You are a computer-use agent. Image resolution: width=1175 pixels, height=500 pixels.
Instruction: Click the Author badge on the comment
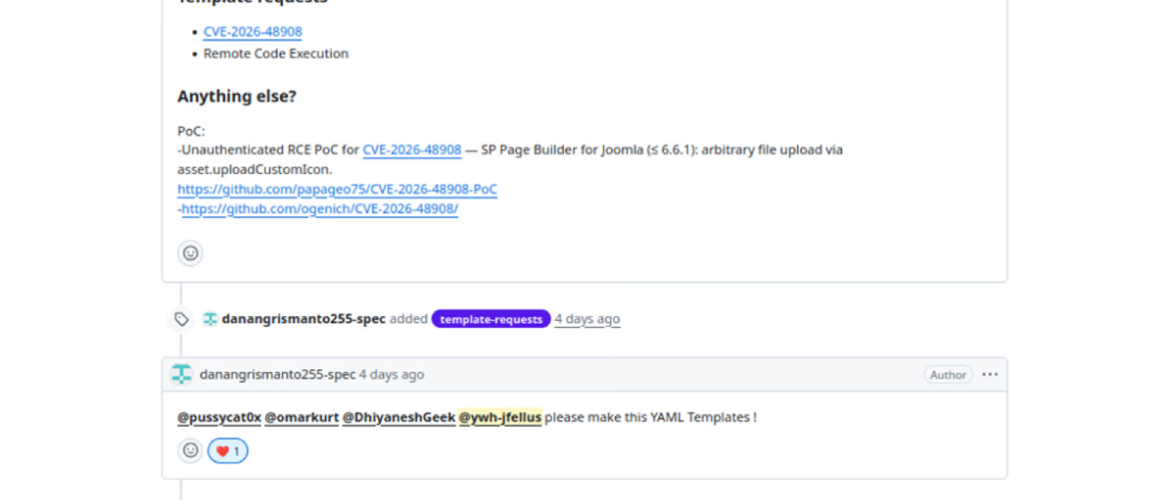[x=948, y=375]
